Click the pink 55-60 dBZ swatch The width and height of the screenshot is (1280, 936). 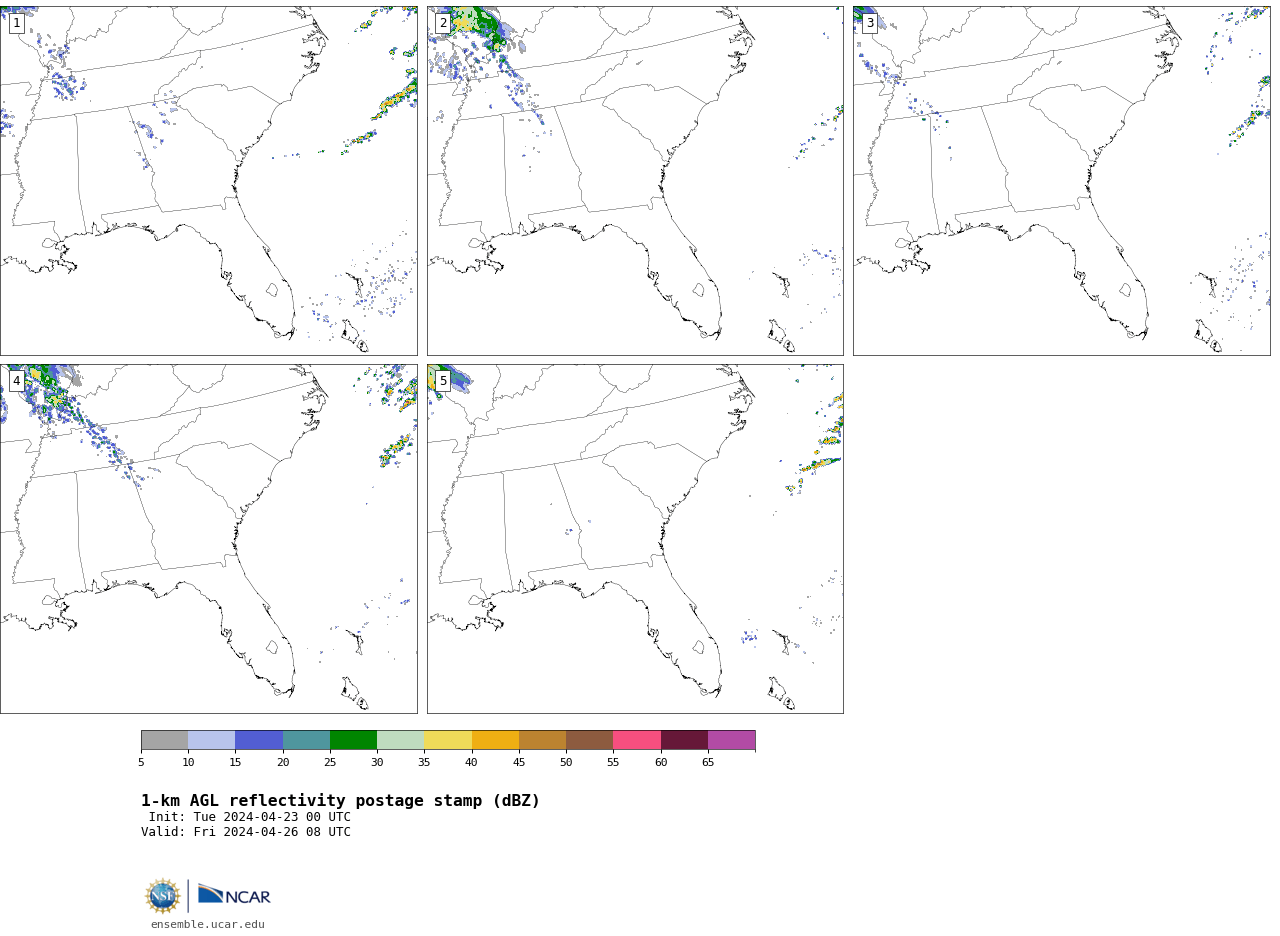(637, 740)
